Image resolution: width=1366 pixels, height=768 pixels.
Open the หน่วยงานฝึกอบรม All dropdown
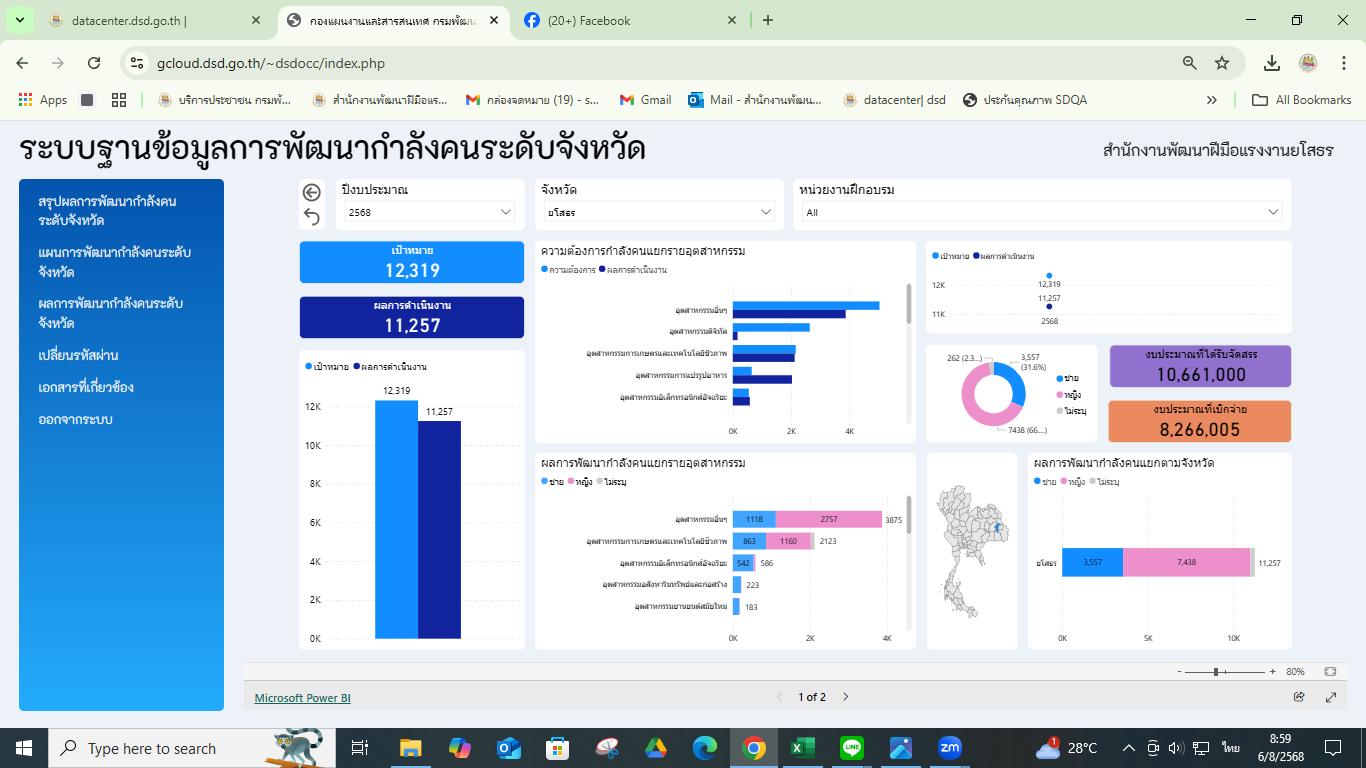pos(1041,212)
